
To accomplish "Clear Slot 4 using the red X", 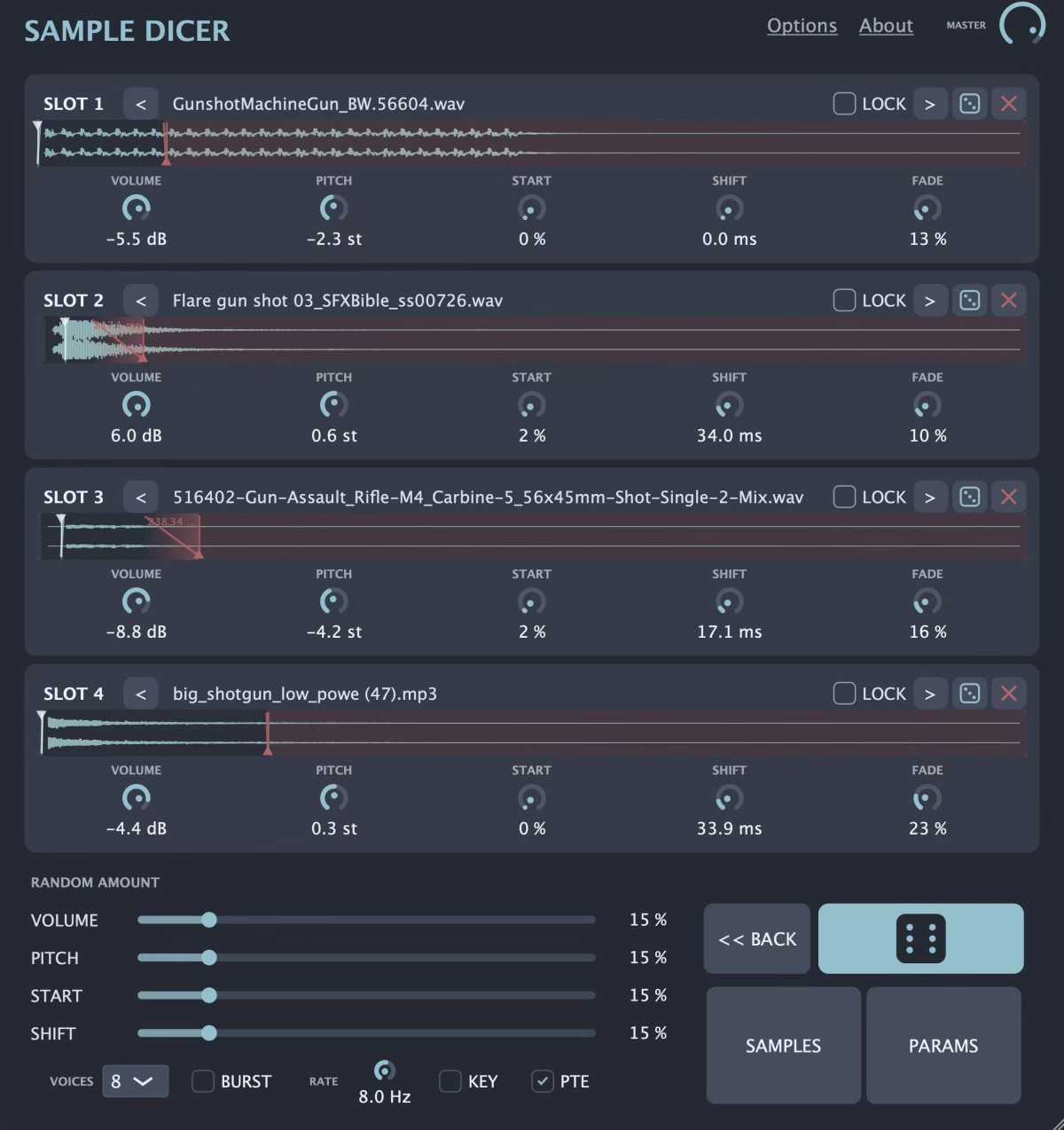I will click(1008, 694).
